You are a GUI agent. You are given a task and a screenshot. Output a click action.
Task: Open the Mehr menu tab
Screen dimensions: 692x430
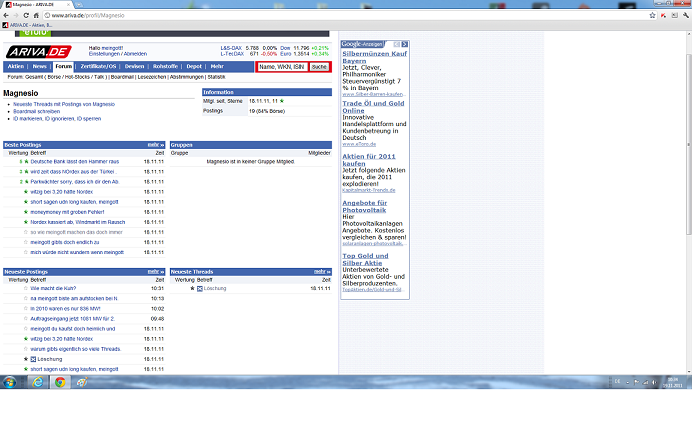click(x=217, y=66)
